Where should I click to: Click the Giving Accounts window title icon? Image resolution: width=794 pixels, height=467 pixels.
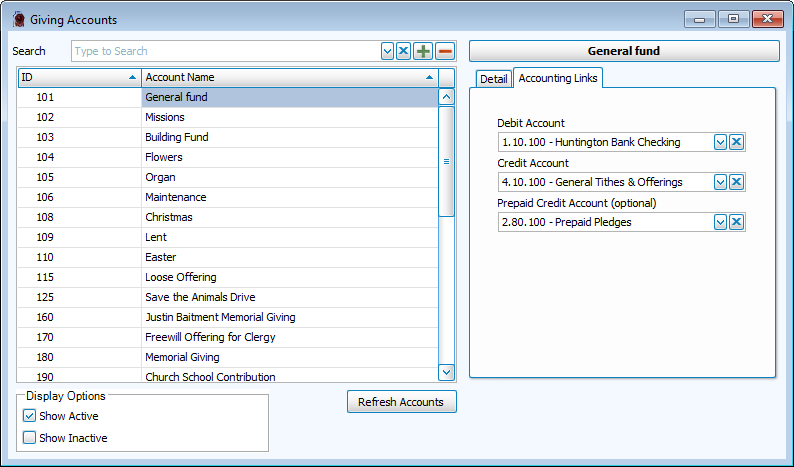tap(17, 20)
